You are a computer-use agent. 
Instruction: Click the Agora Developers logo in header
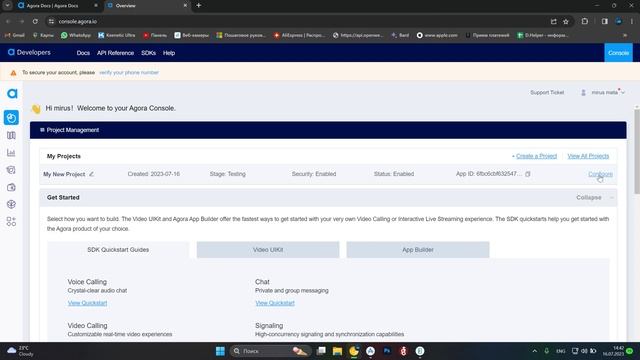click(x=29, y=52)
